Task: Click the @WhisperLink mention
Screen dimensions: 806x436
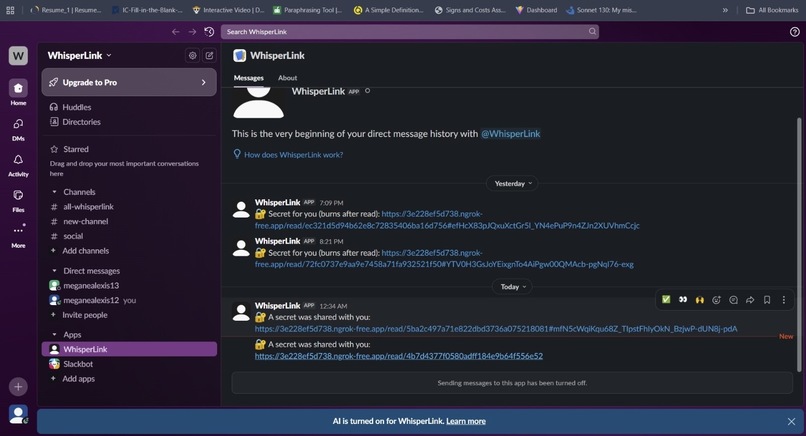Action: click(510, 134)
